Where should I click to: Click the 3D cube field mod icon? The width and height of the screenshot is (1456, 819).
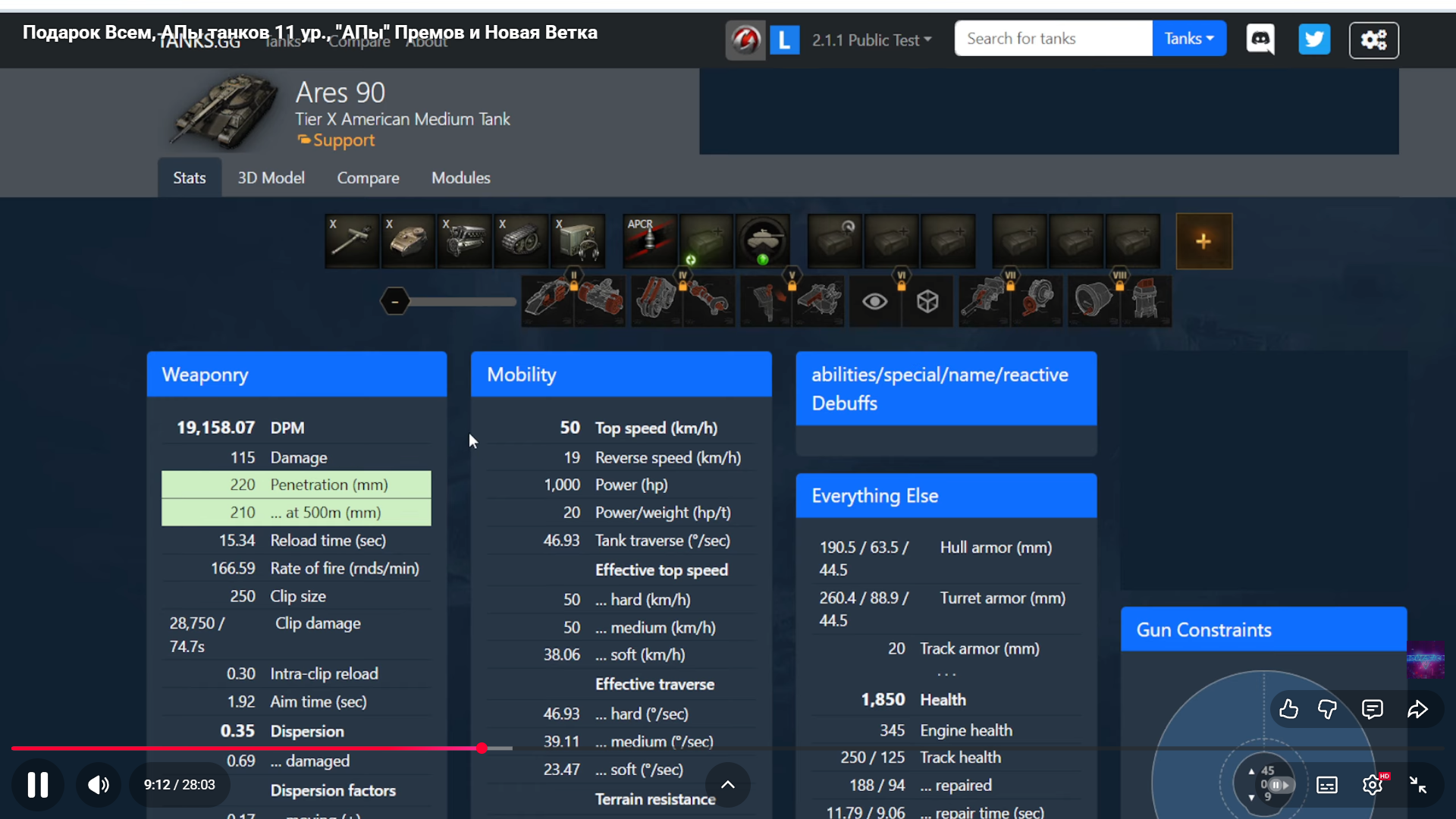pos(927,302)
